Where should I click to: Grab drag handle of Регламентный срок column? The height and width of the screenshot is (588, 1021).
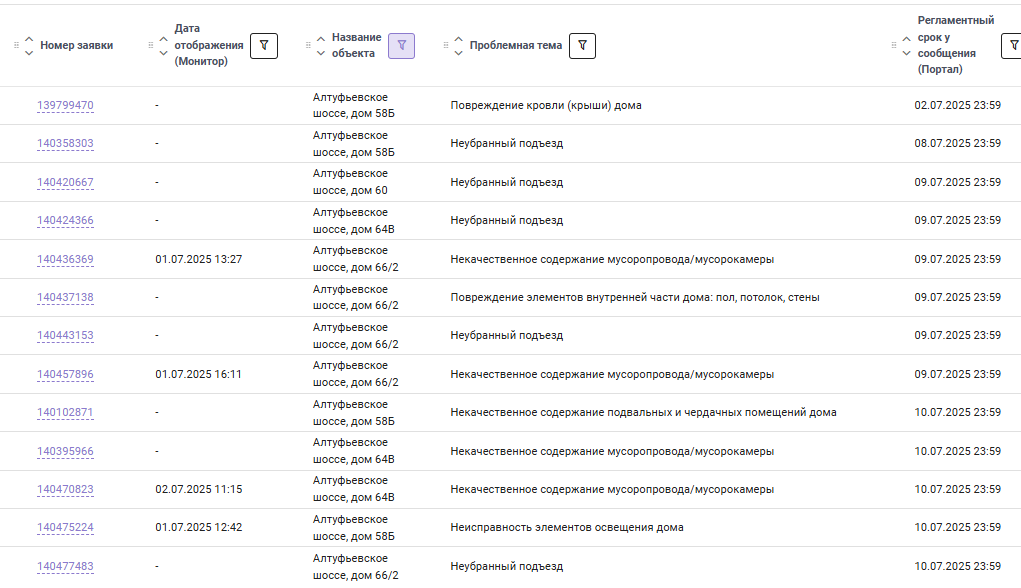coord(893,46)
